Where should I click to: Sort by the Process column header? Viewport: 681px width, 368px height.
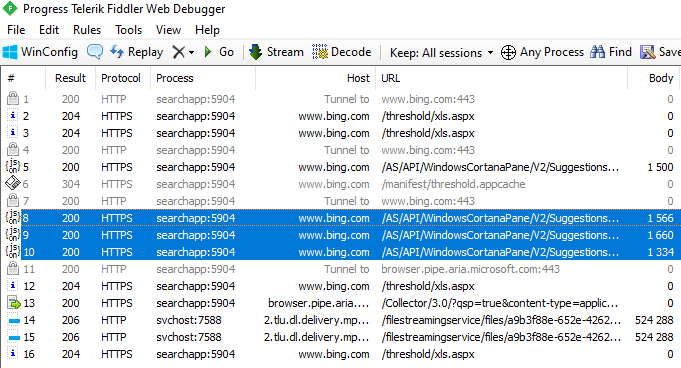203,78
